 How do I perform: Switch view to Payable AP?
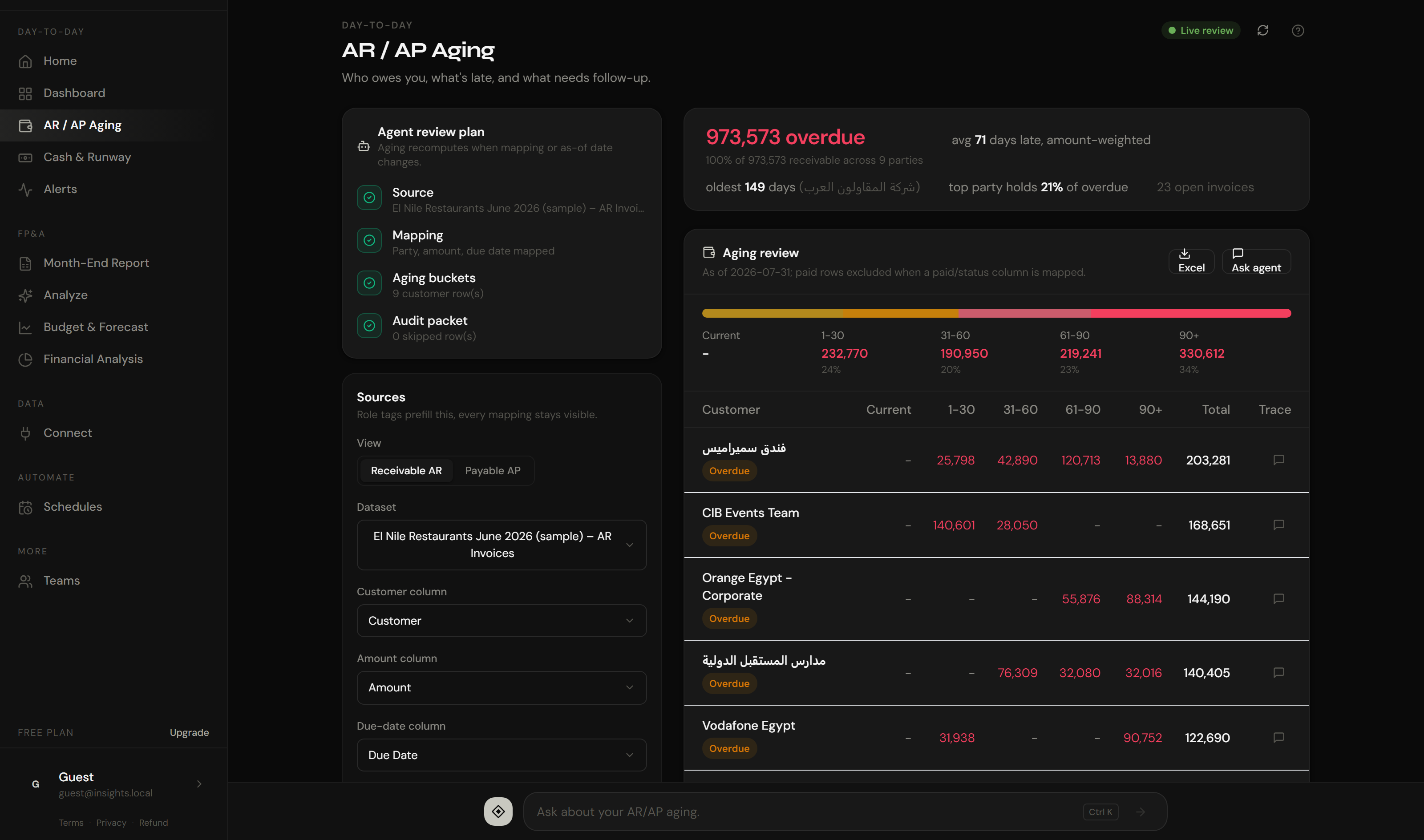(x=493, y=470)
